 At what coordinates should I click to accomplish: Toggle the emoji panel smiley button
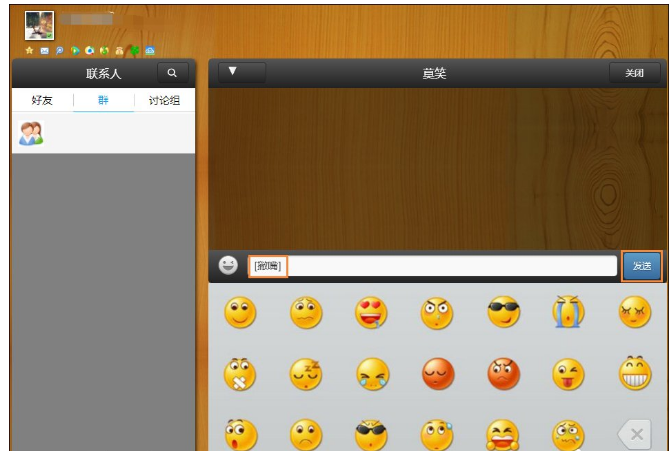[228, 265]
